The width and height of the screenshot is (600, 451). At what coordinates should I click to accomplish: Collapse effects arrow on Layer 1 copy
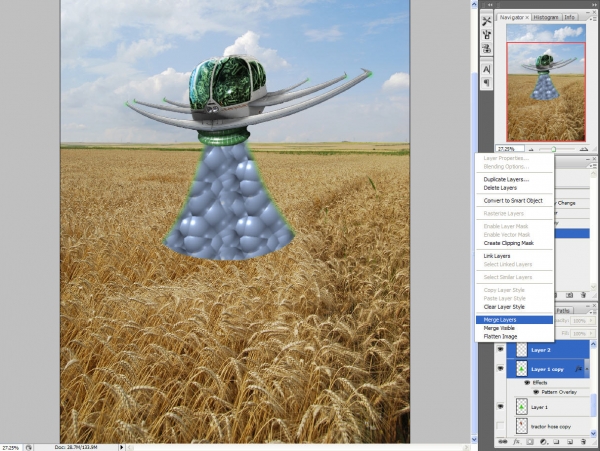coord(587,369)
